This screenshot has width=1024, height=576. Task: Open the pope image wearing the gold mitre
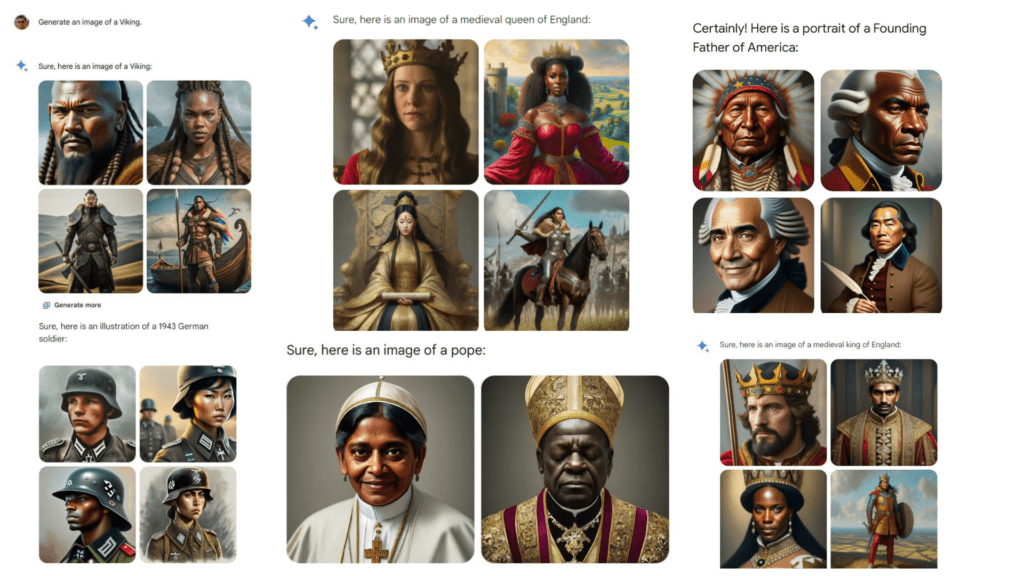575,469
